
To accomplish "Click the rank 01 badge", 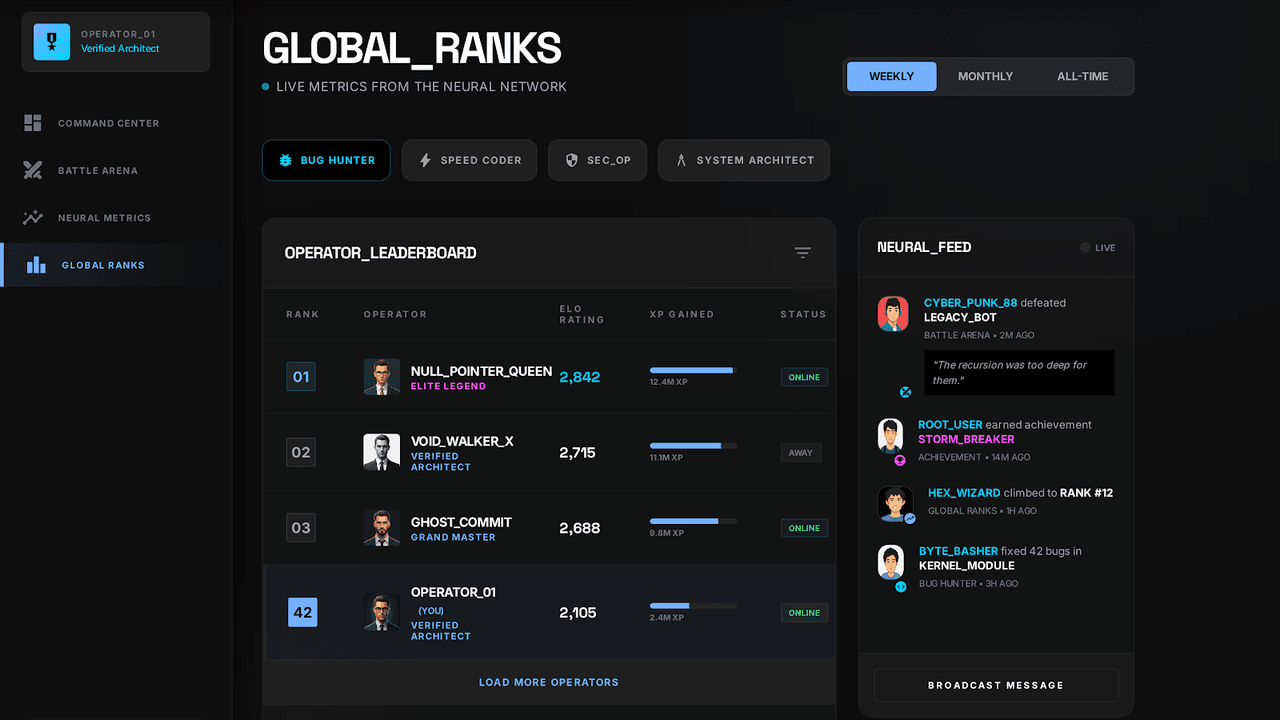I will point(301,377).
